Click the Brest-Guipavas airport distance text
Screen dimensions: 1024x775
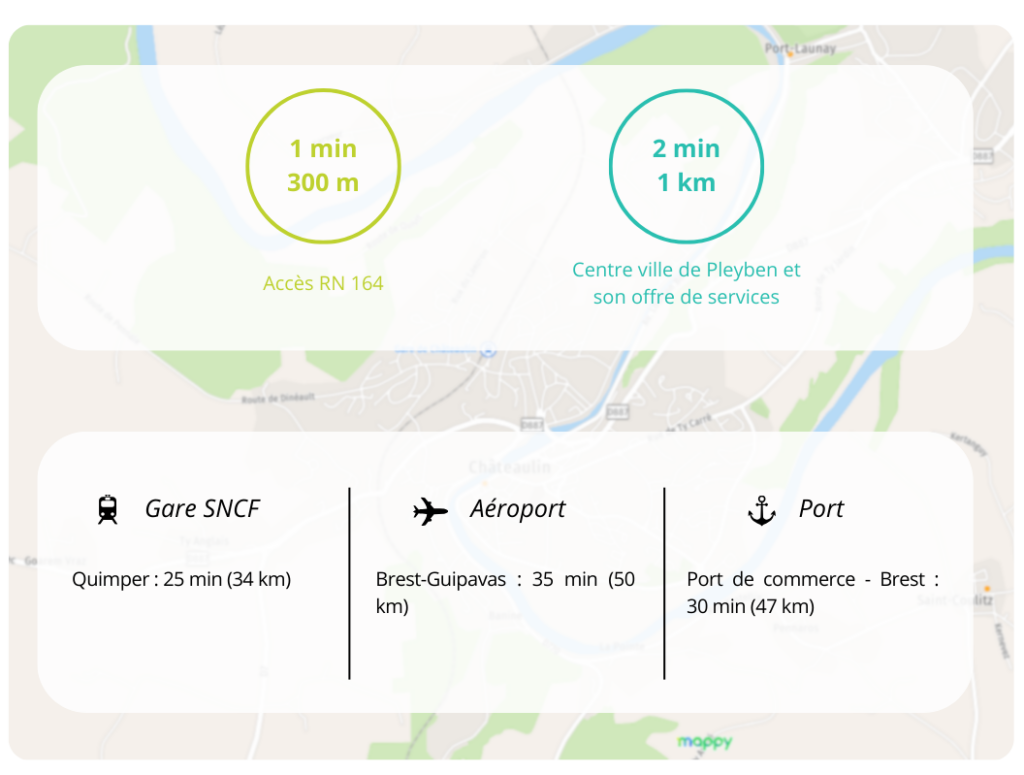pyautogui.click(x=505, y=592)
